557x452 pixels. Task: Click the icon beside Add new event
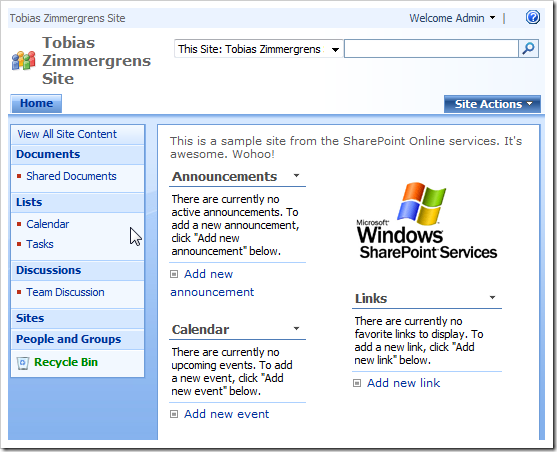point(174,414)
